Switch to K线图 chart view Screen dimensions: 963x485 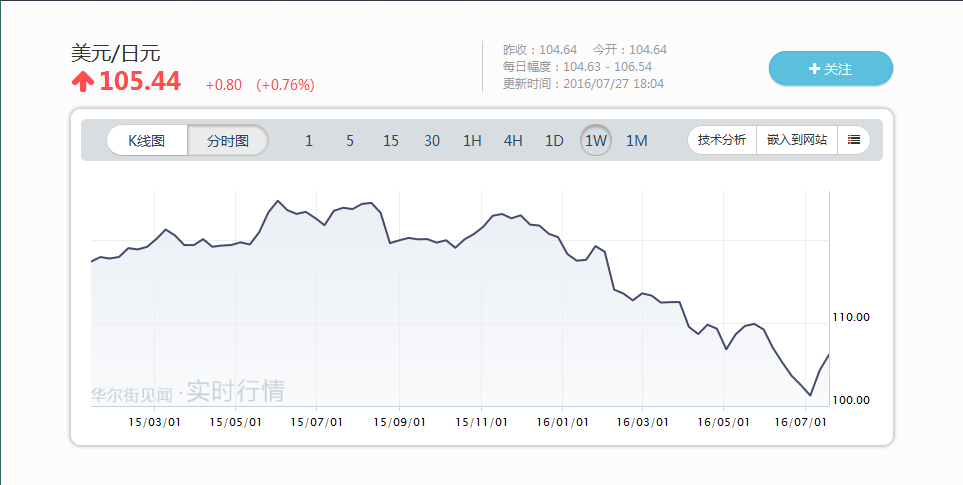(x=147, y=141)
